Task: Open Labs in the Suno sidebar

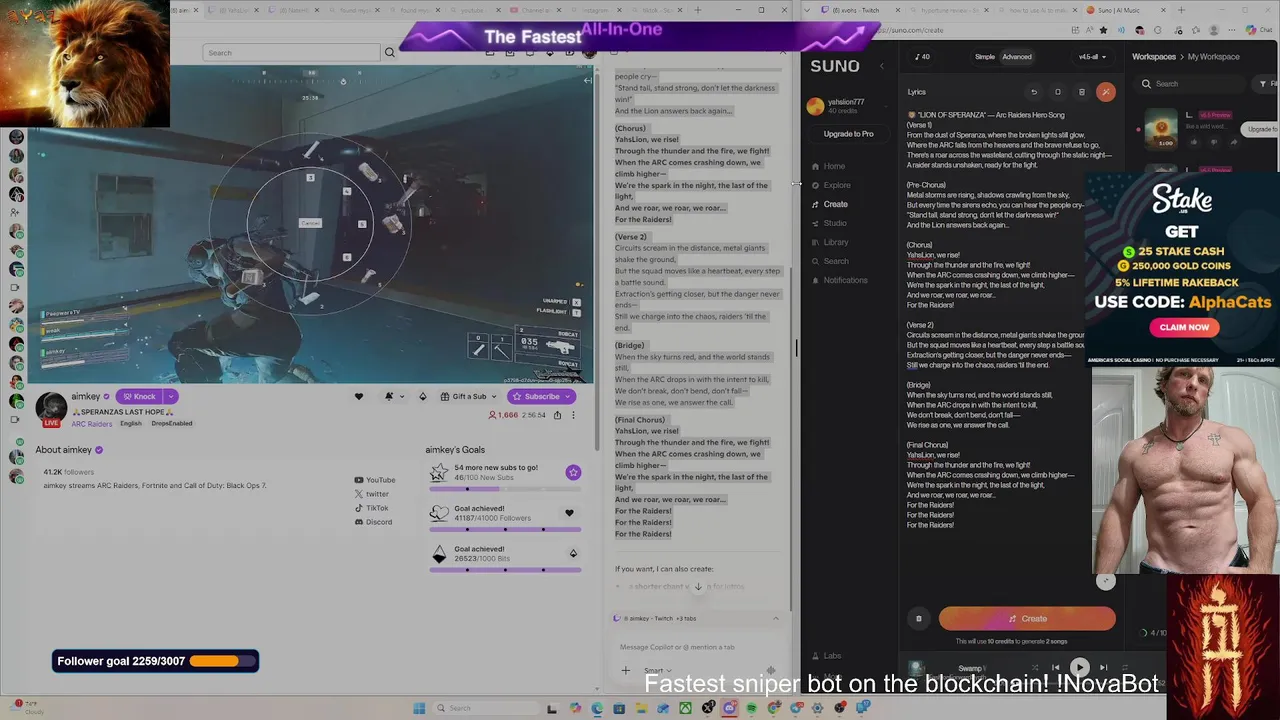Action: (x=826, y=656)
